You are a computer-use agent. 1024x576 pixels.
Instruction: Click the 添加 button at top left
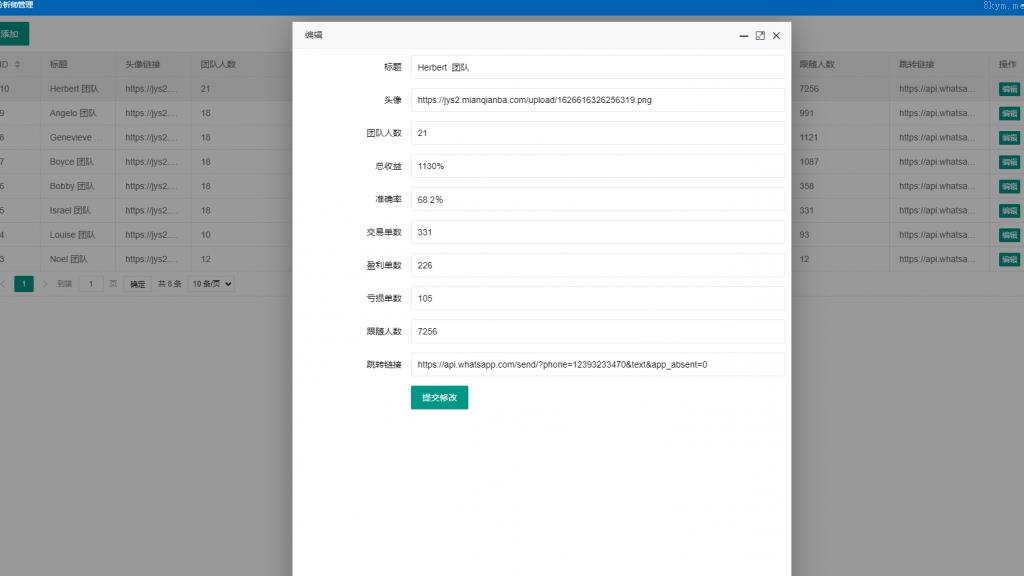point(10,34)
